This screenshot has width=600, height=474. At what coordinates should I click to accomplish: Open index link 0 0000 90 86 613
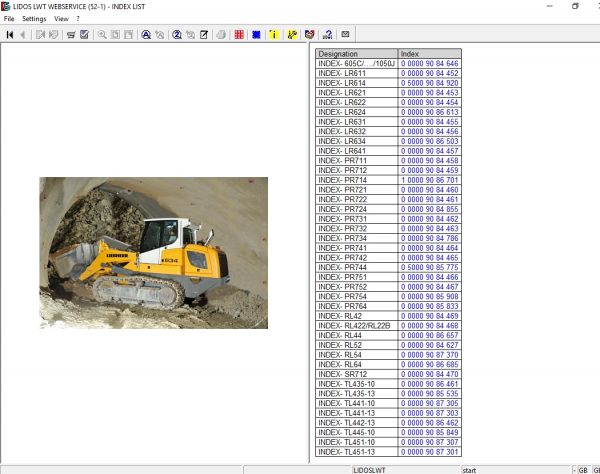pos(430,112)
